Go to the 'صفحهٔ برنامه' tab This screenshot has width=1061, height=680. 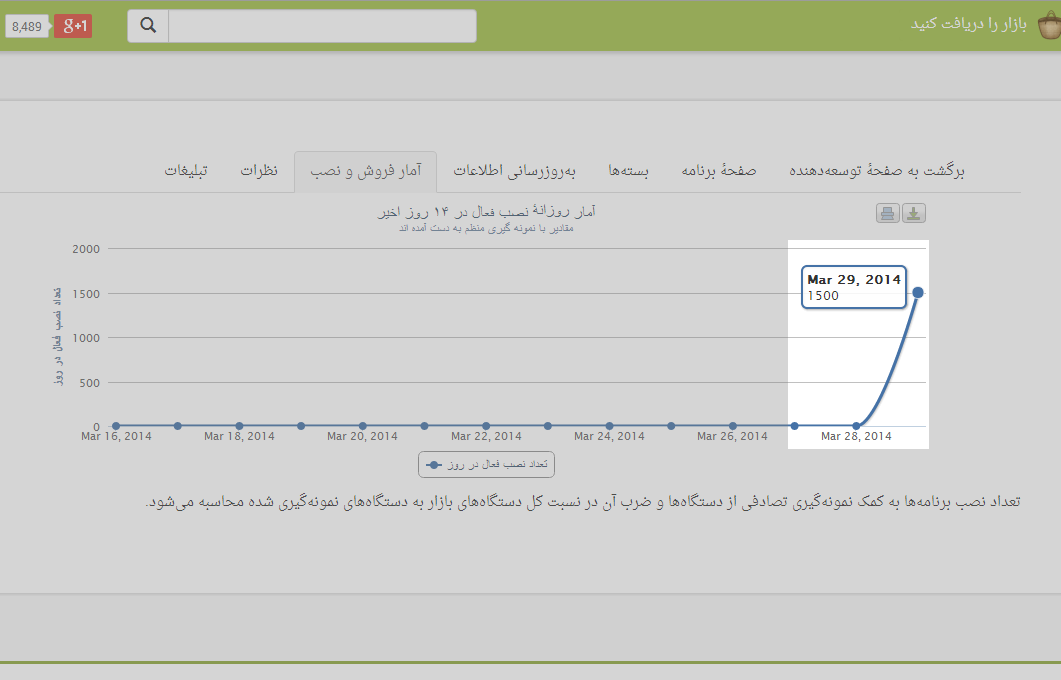coord(719,171)
